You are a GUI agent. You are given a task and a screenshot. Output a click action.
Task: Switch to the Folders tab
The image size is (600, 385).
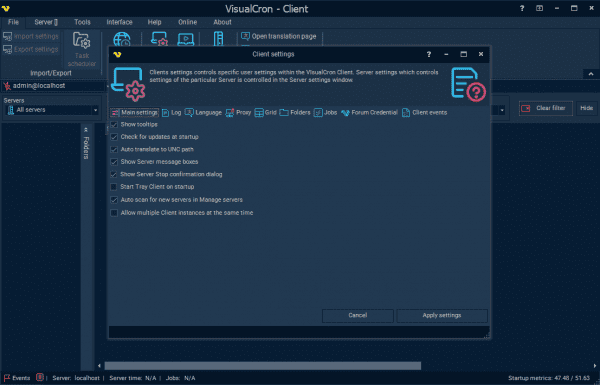(x=295, y=113)
